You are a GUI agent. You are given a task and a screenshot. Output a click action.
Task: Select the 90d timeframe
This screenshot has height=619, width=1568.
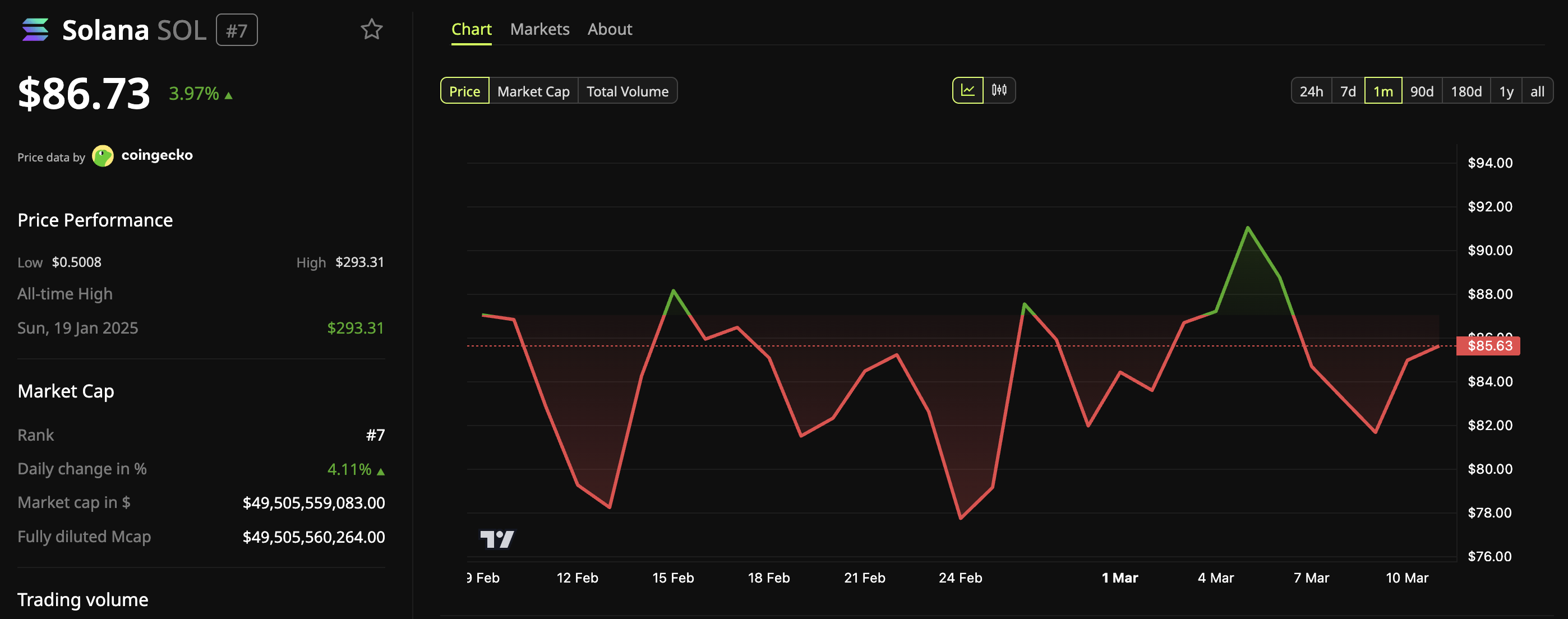[x=1423, y=91]
